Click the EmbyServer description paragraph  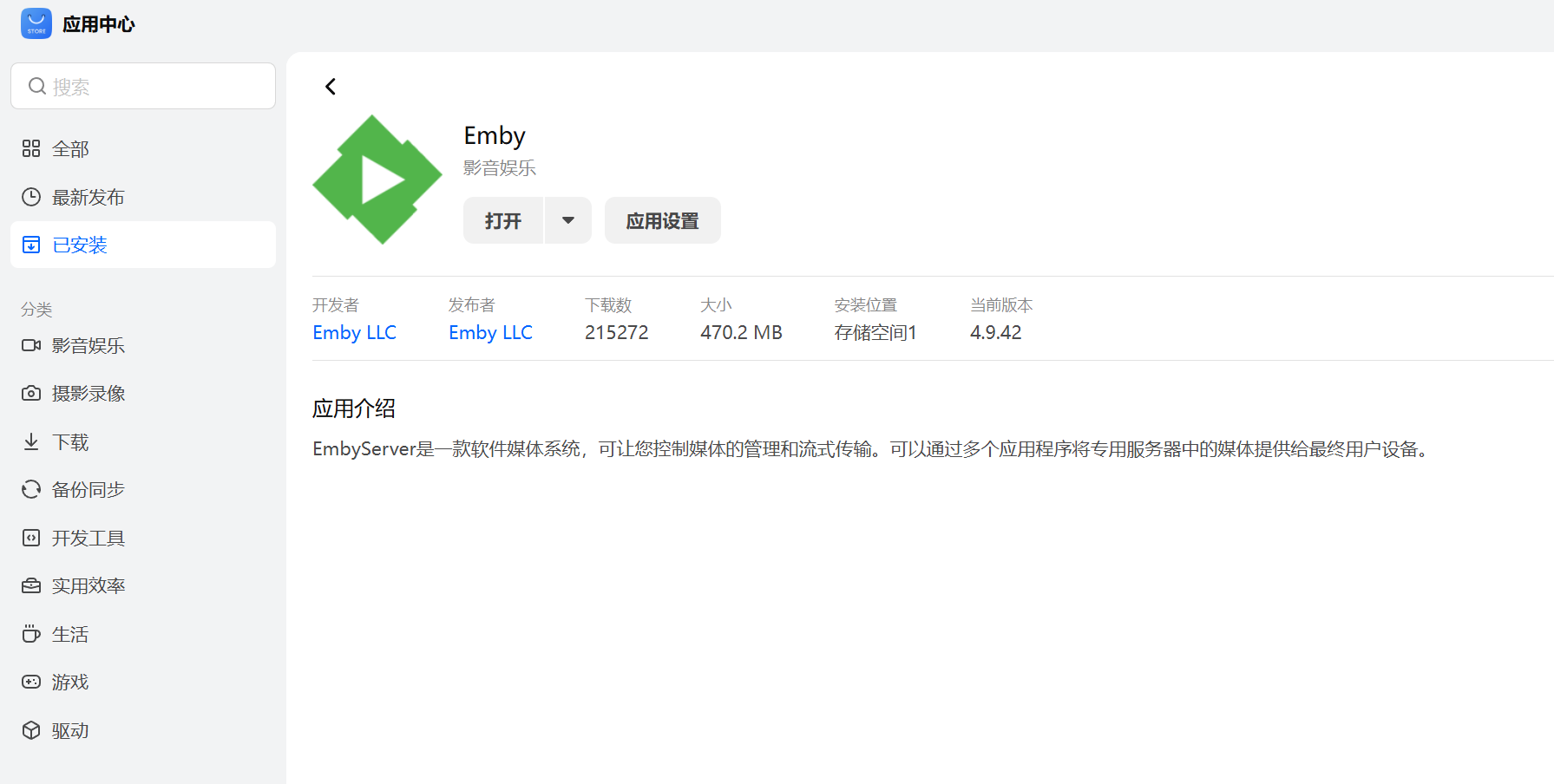[871, 449]
